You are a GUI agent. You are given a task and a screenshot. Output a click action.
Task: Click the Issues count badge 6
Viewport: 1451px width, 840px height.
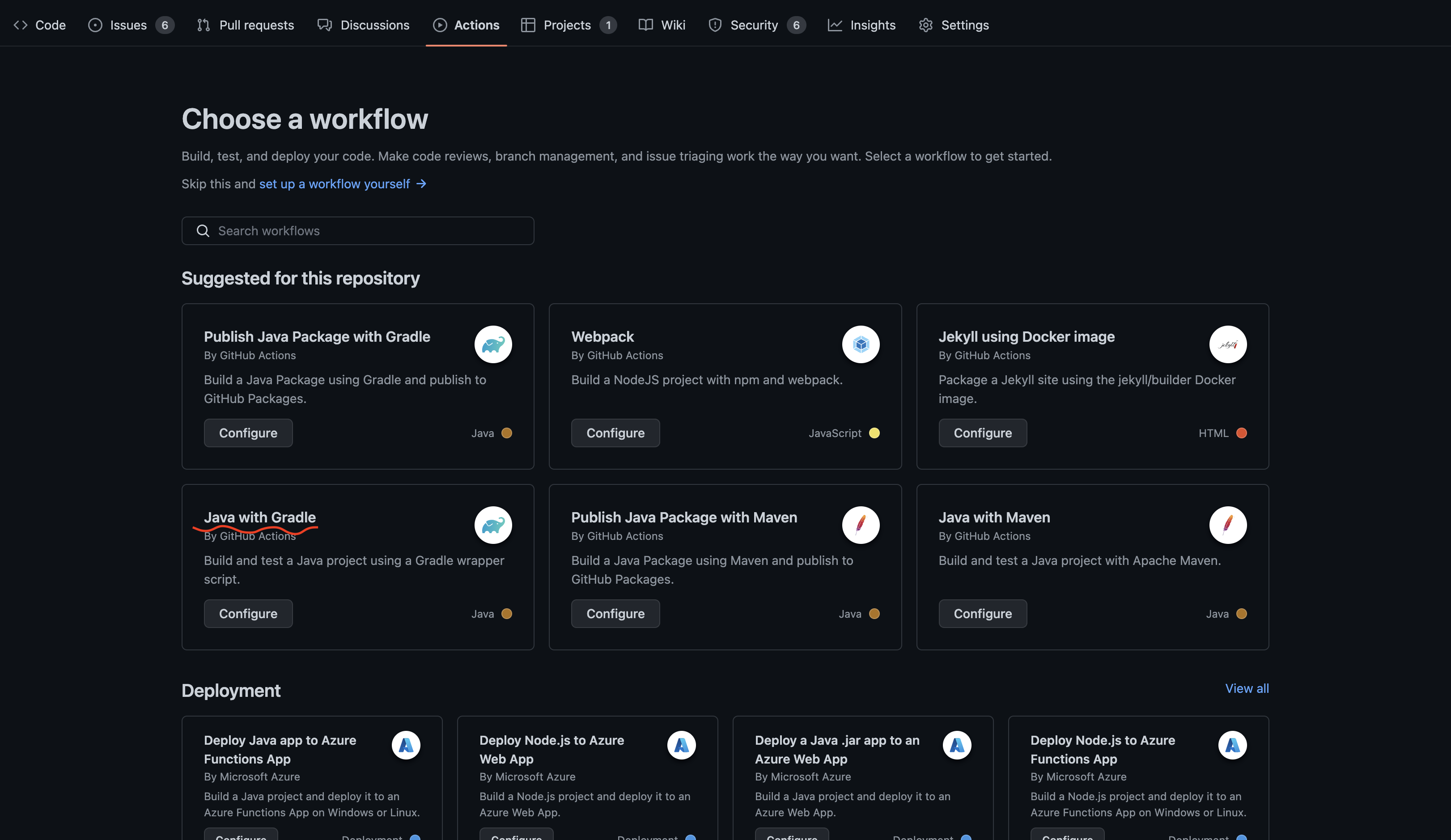(x=165, y=25)
